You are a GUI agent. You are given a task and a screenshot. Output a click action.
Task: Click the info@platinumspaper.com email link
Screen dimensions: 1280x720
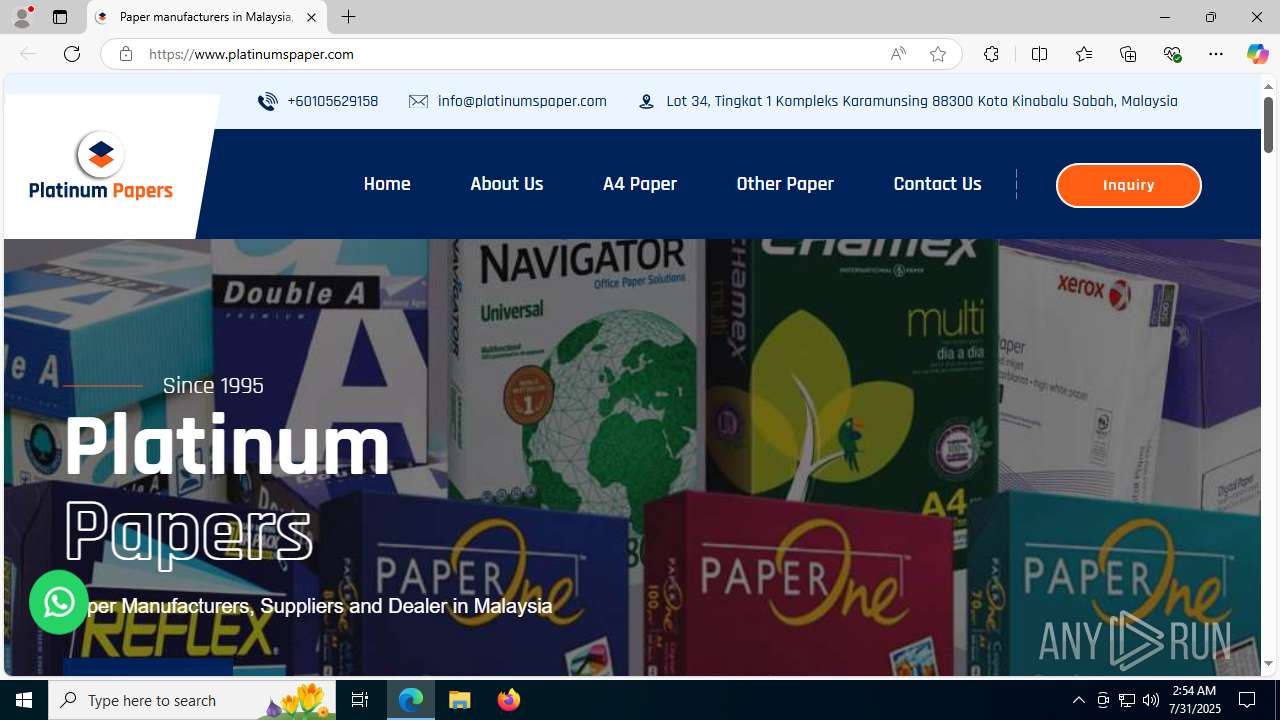click(522, 101)
